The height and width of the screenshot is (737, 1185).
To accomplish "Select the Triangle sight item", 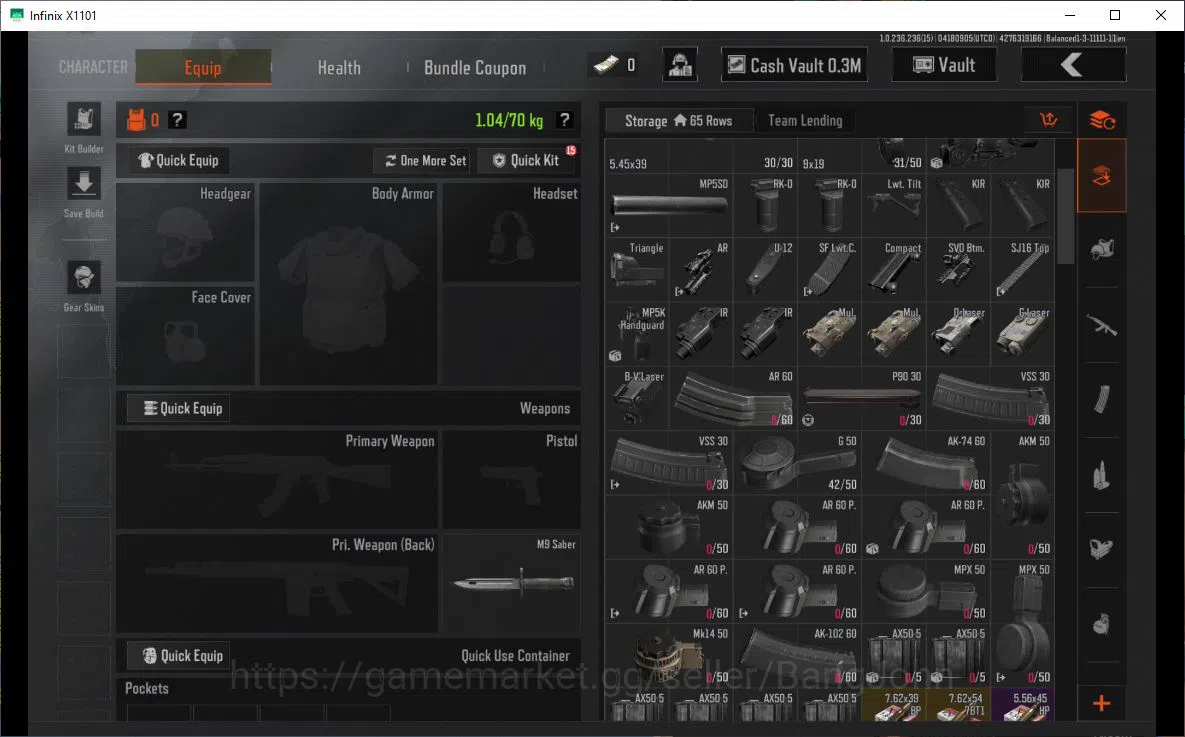I will click(637, 269).
